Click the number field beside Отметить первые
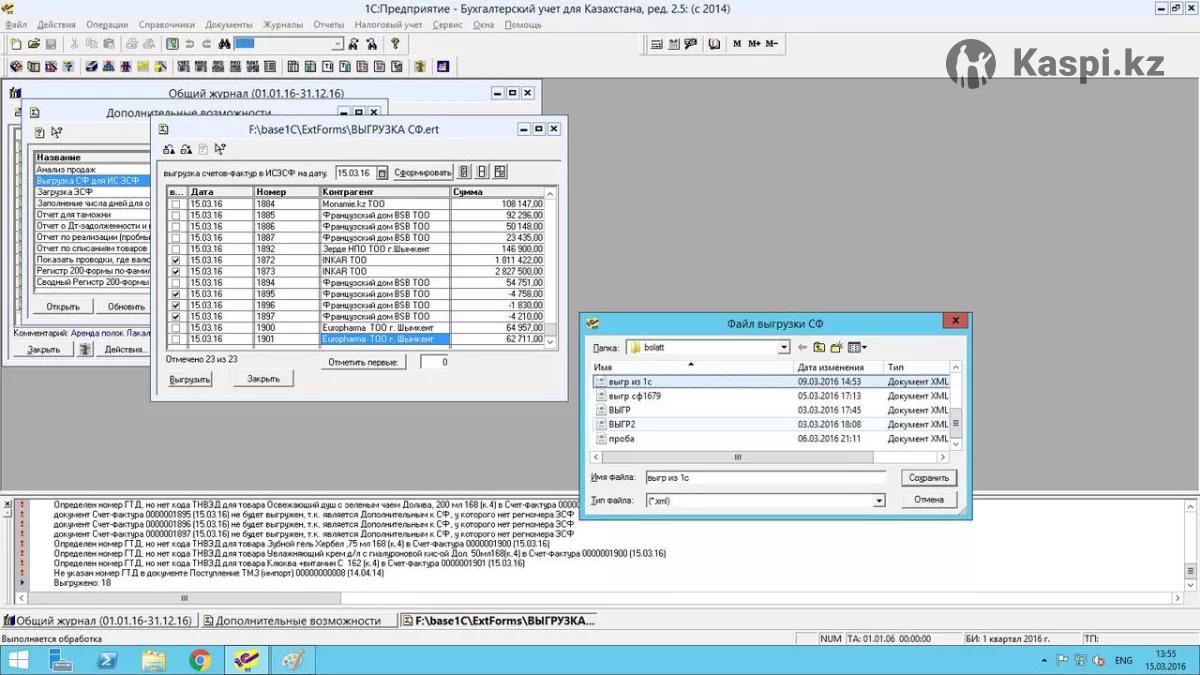 (433, 362)
